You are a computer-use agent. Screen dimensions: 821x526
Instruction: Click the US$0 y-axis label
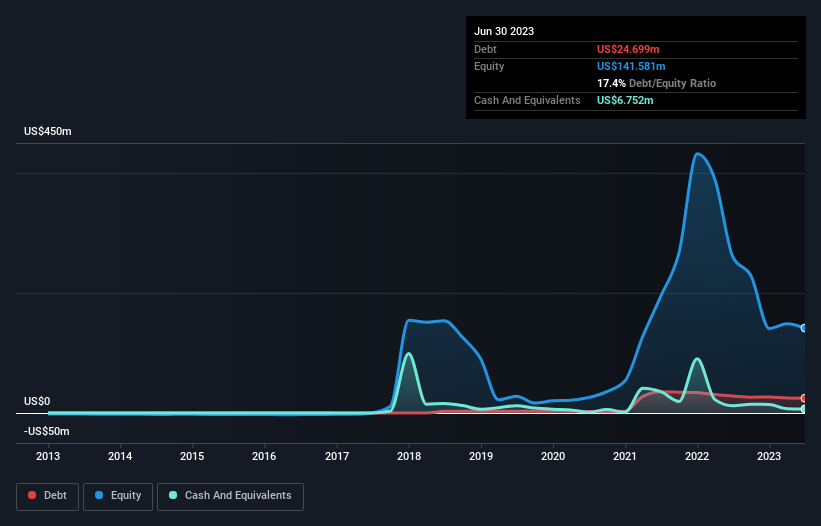(x=37, y=401)
